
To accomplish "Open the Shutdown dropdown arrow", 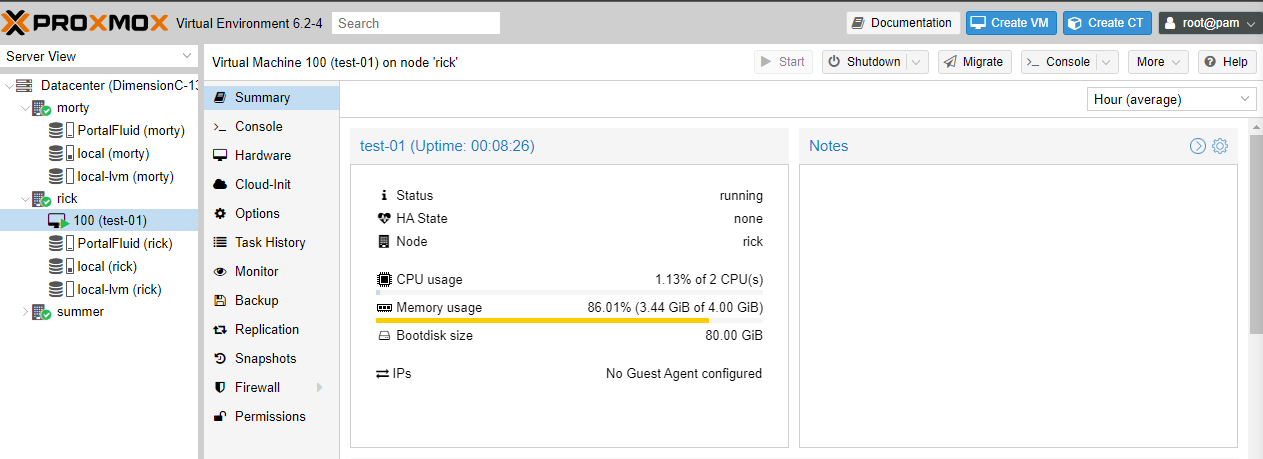I will coord(918,62).
